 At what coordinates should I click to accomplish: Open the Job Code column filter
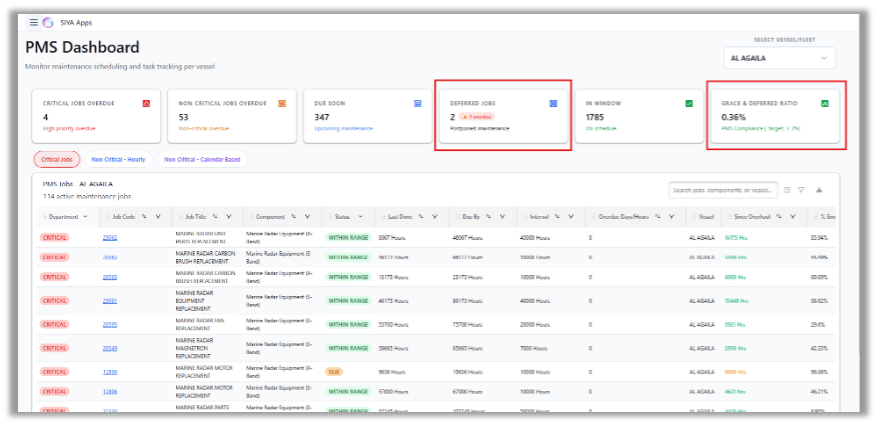click(x=158, y=217)
